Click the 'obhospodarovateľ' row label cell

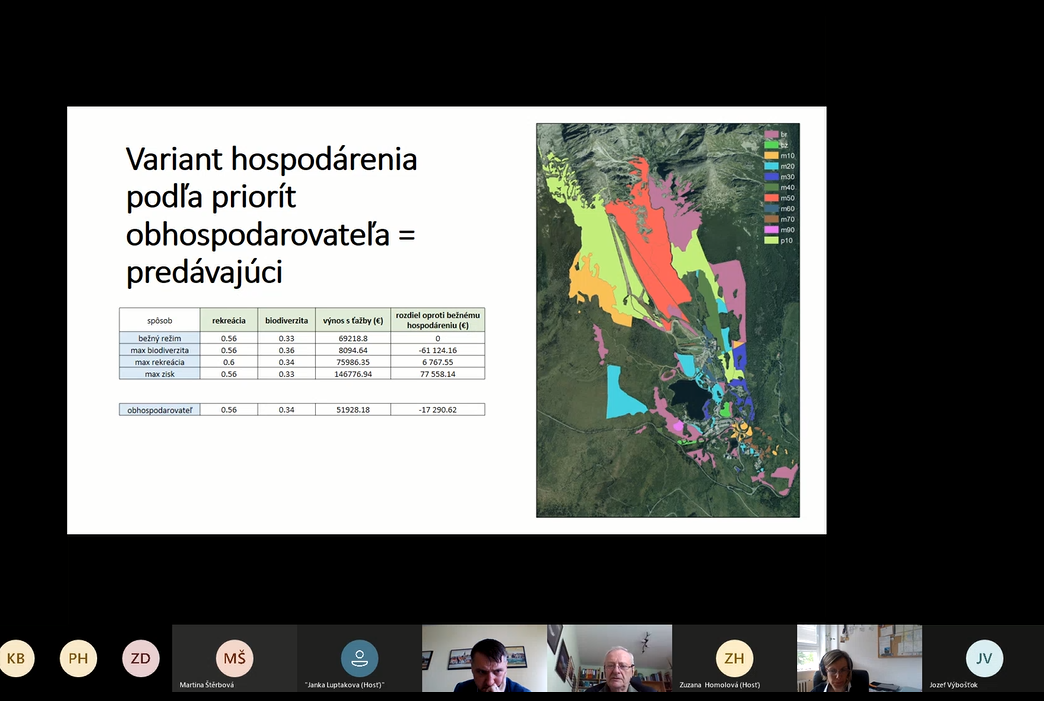[x=159, y=409]
